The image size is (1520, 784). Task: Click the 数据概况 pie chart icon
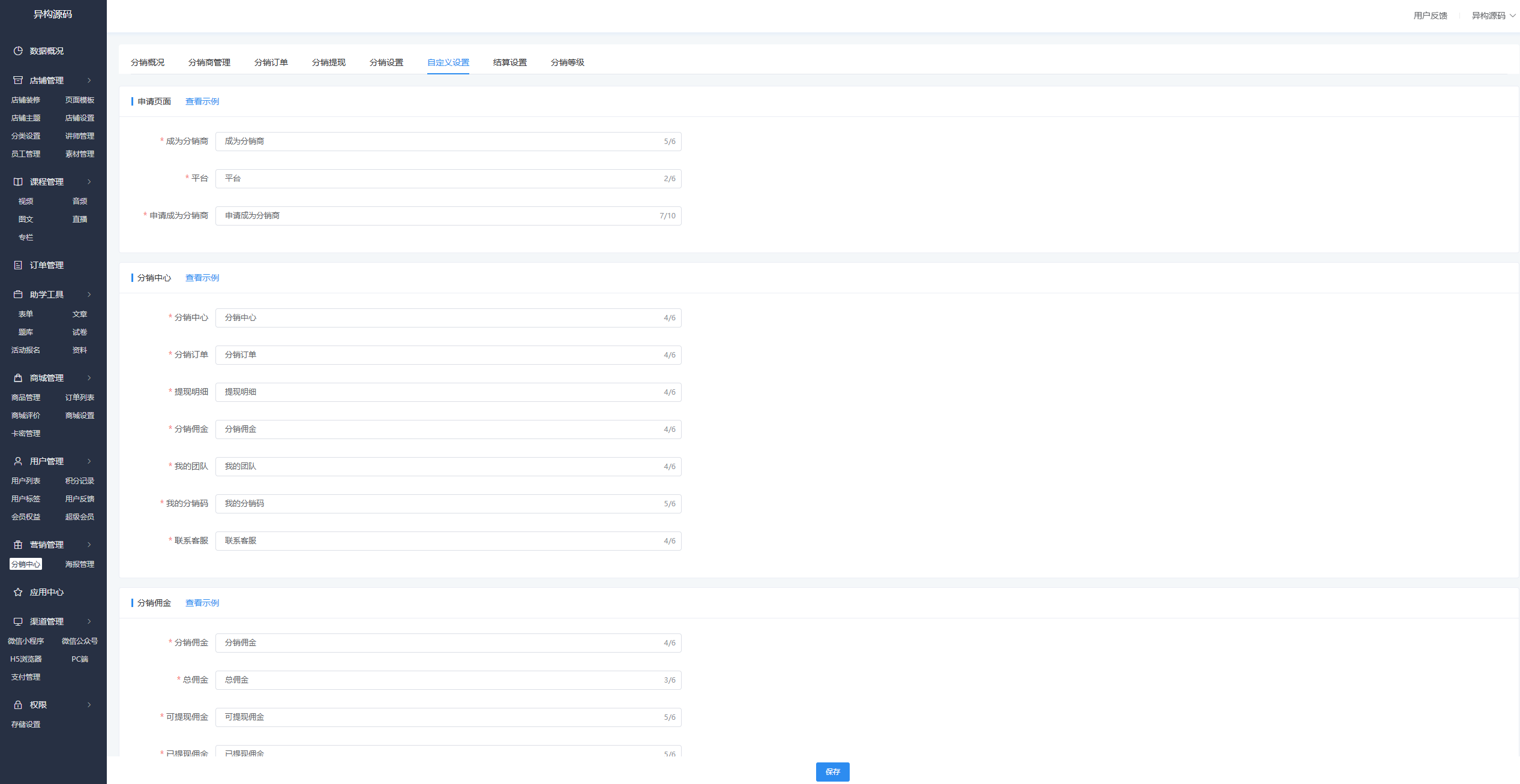point(18,51)
